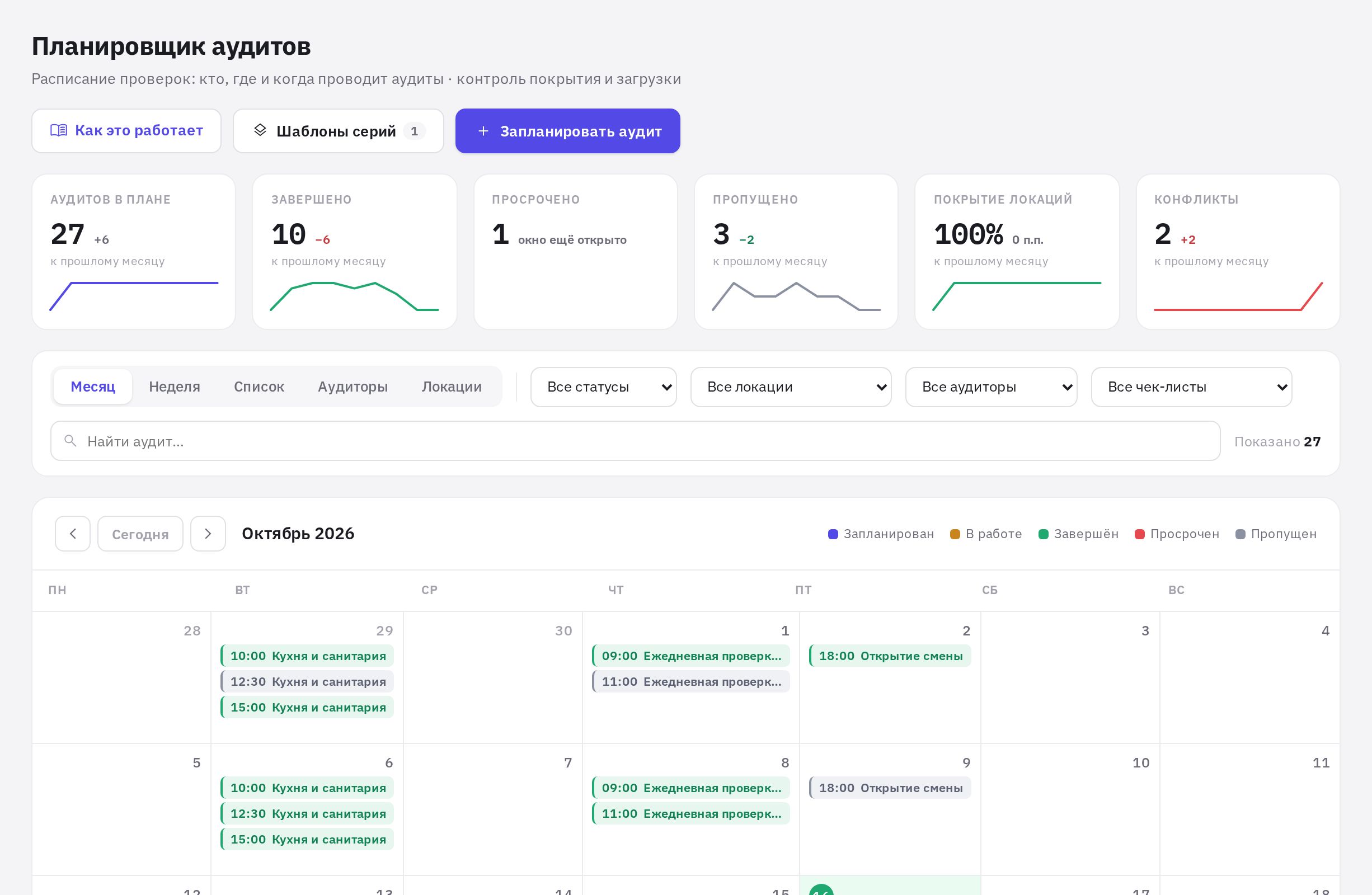This screenshot has height=895, width=1372.
Task: Open the 'Завершено' stat card
Action: (x=355, y=252)
